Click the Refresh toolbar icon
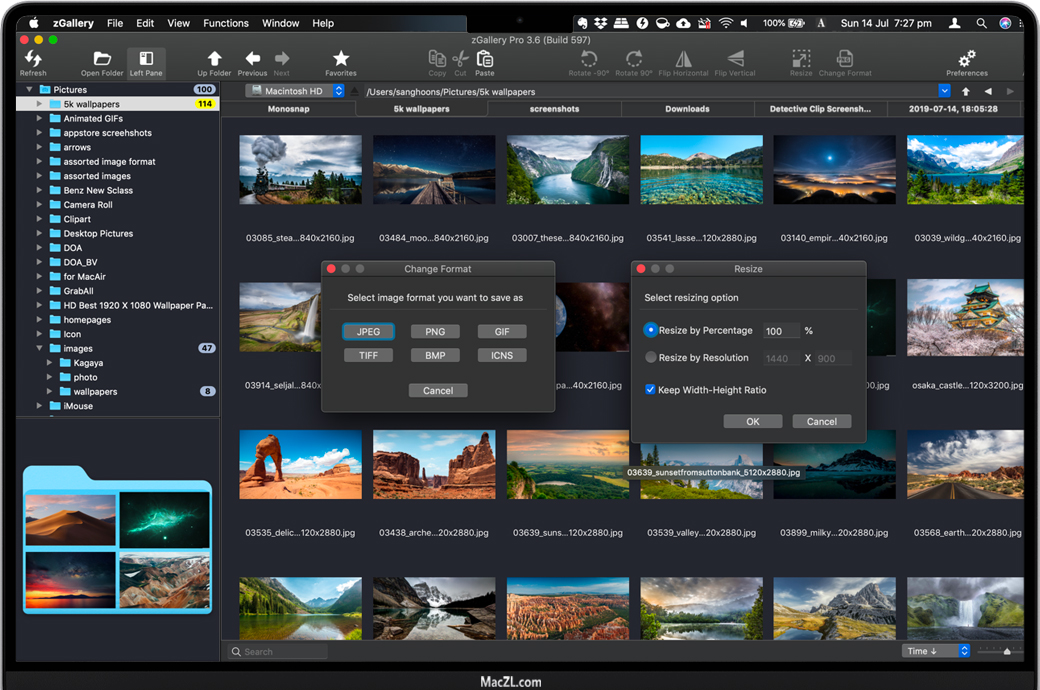Viewport: 1040px width, 690px height. tap(33, 60)
